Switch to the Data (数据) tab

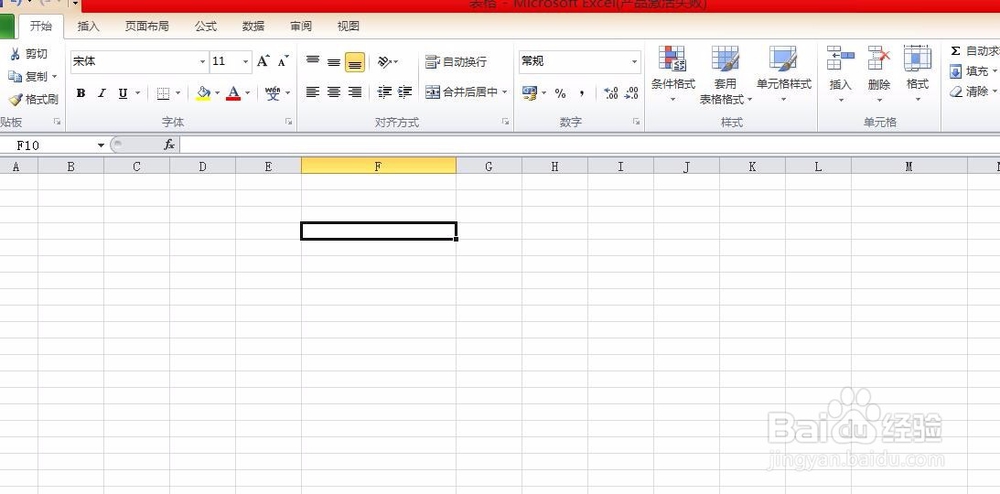[x=253, y=26]
